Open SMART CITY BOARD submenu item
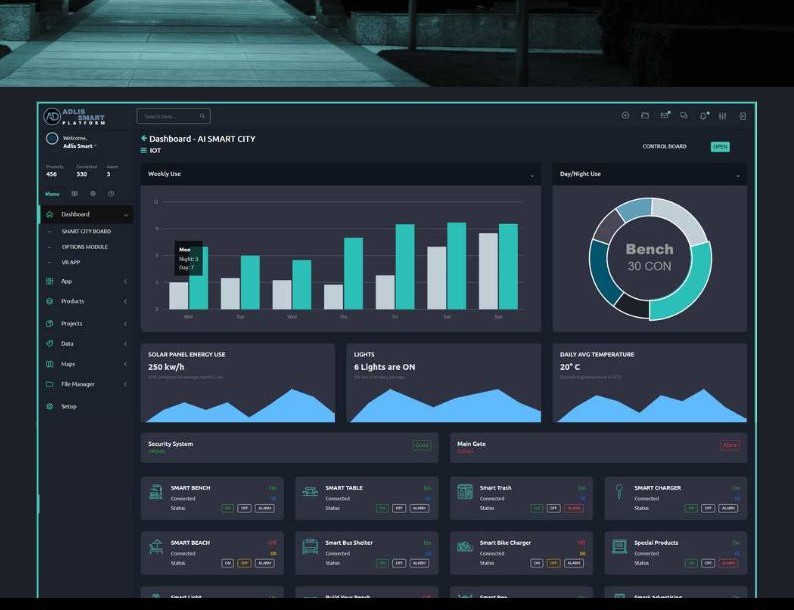This screenshot has width=794, height=610. coord(86,231)
